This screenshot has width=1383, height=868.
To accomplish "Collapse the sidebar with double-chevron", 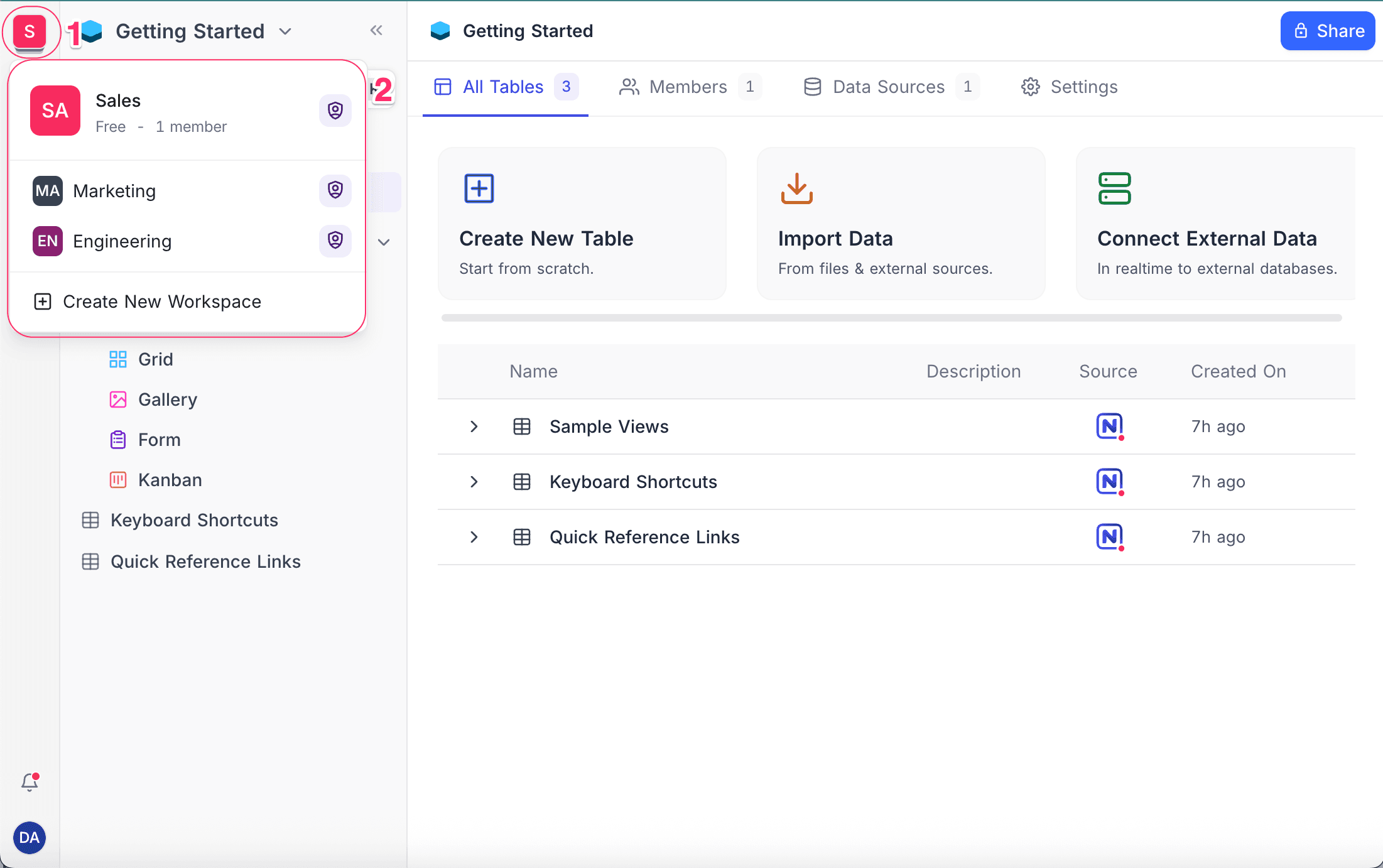I will (x=376, y=31).
